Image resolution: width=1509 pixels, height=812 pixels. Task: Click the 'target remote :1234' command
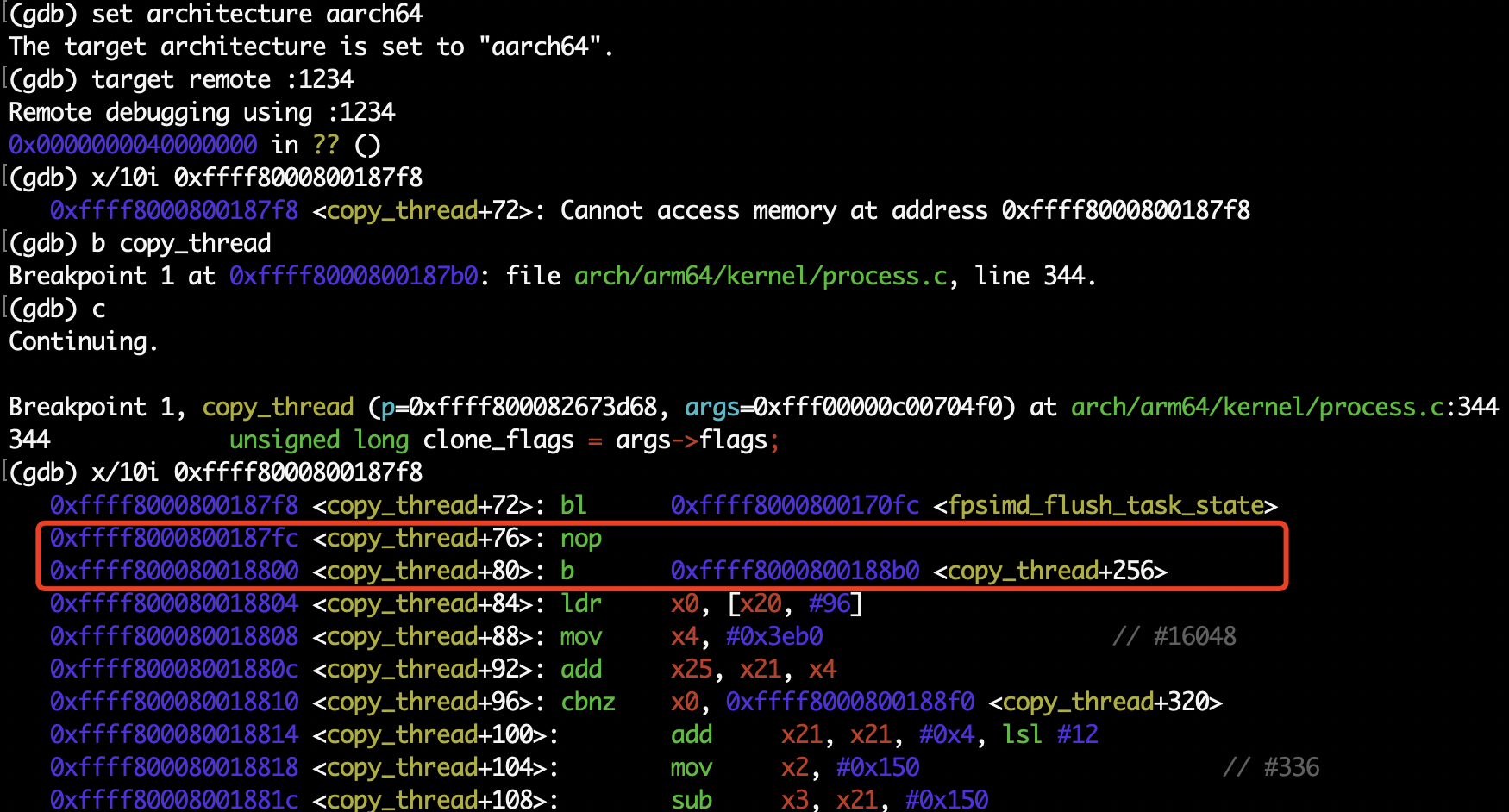coord(222,79)
